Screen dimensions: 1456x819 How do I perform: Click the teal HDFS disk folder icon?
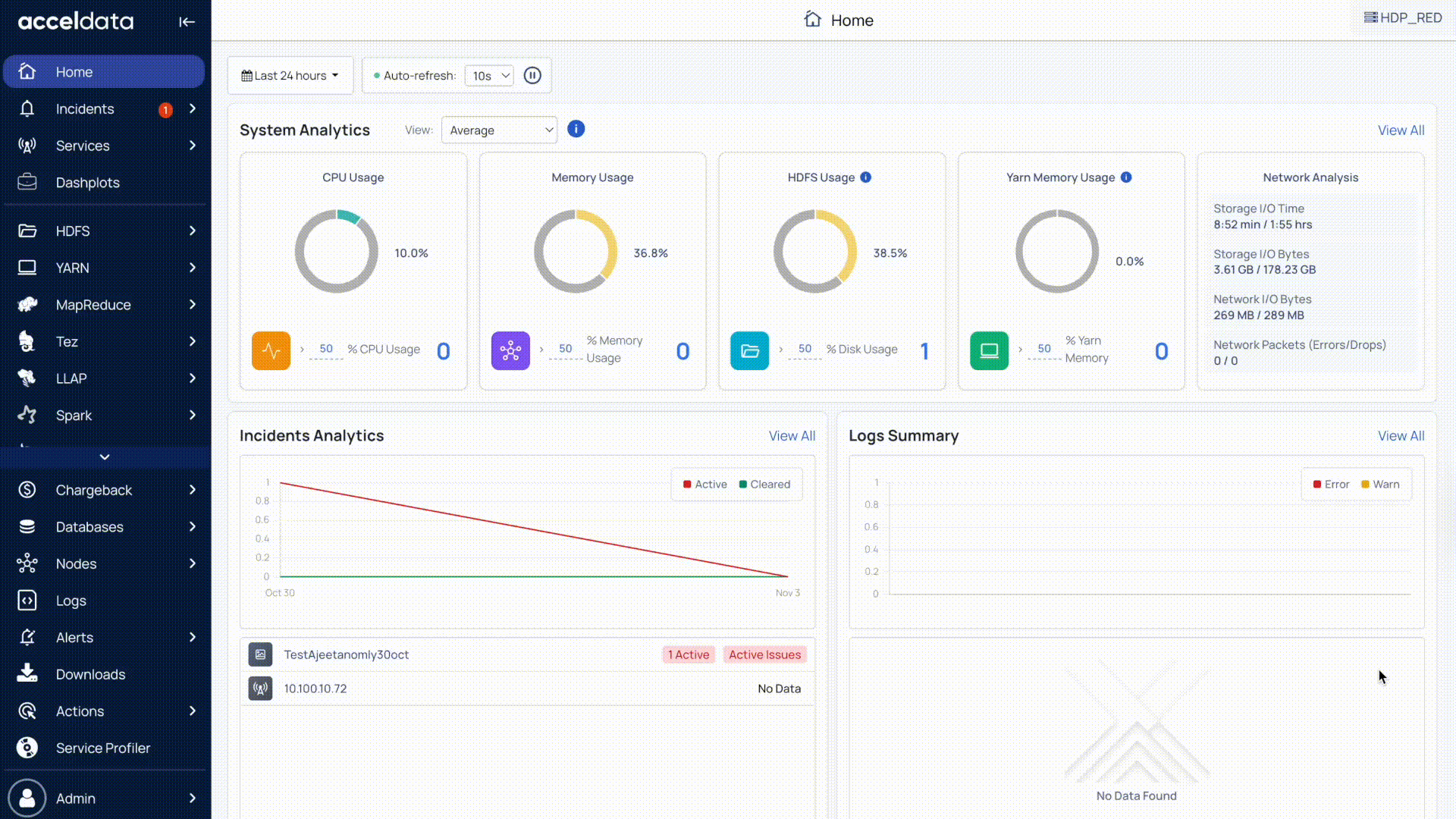click(x=749, y=350)
